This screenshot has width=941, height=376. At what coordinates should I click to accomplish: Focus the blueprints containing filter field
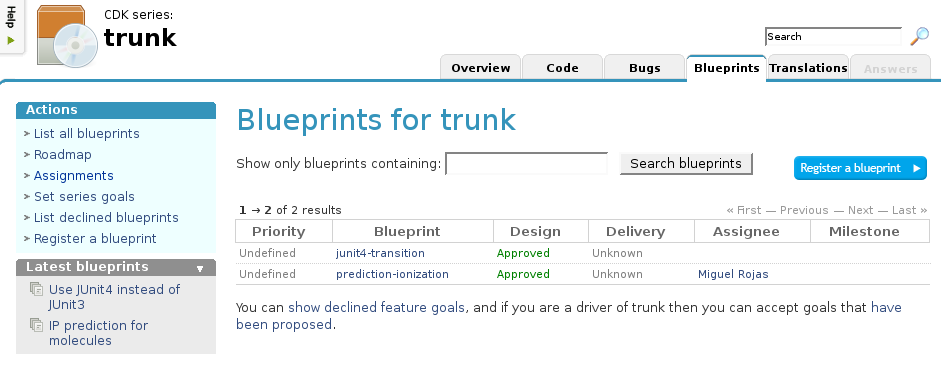click(x=526, y=164)
